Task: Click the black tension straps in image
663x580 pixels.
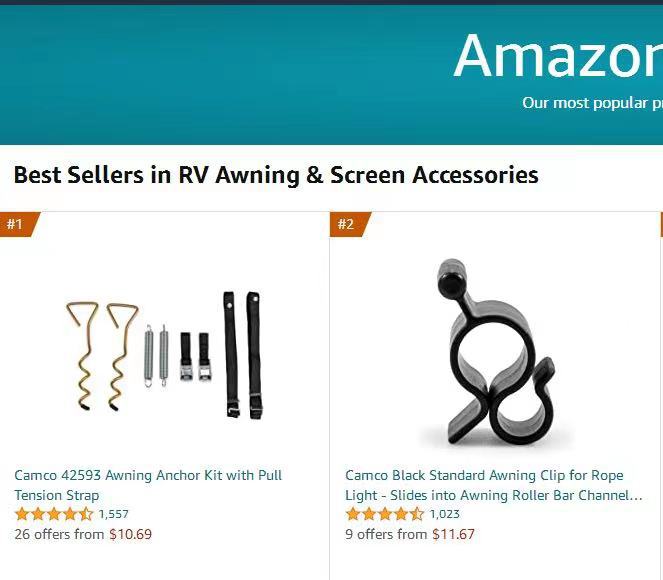Action: click(x=242, y=354)
